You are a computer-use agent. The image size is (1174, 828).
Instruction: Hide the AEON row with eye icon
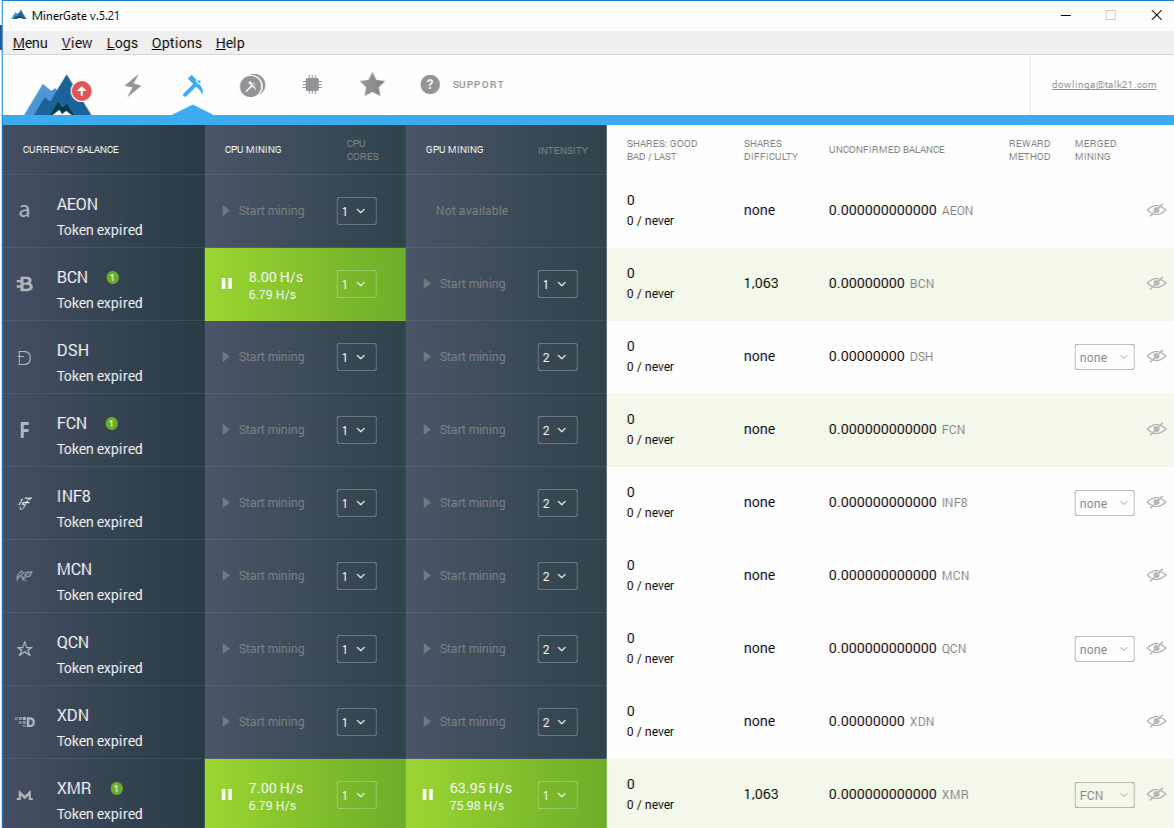pyautogui.click(x=1156, y=210)
